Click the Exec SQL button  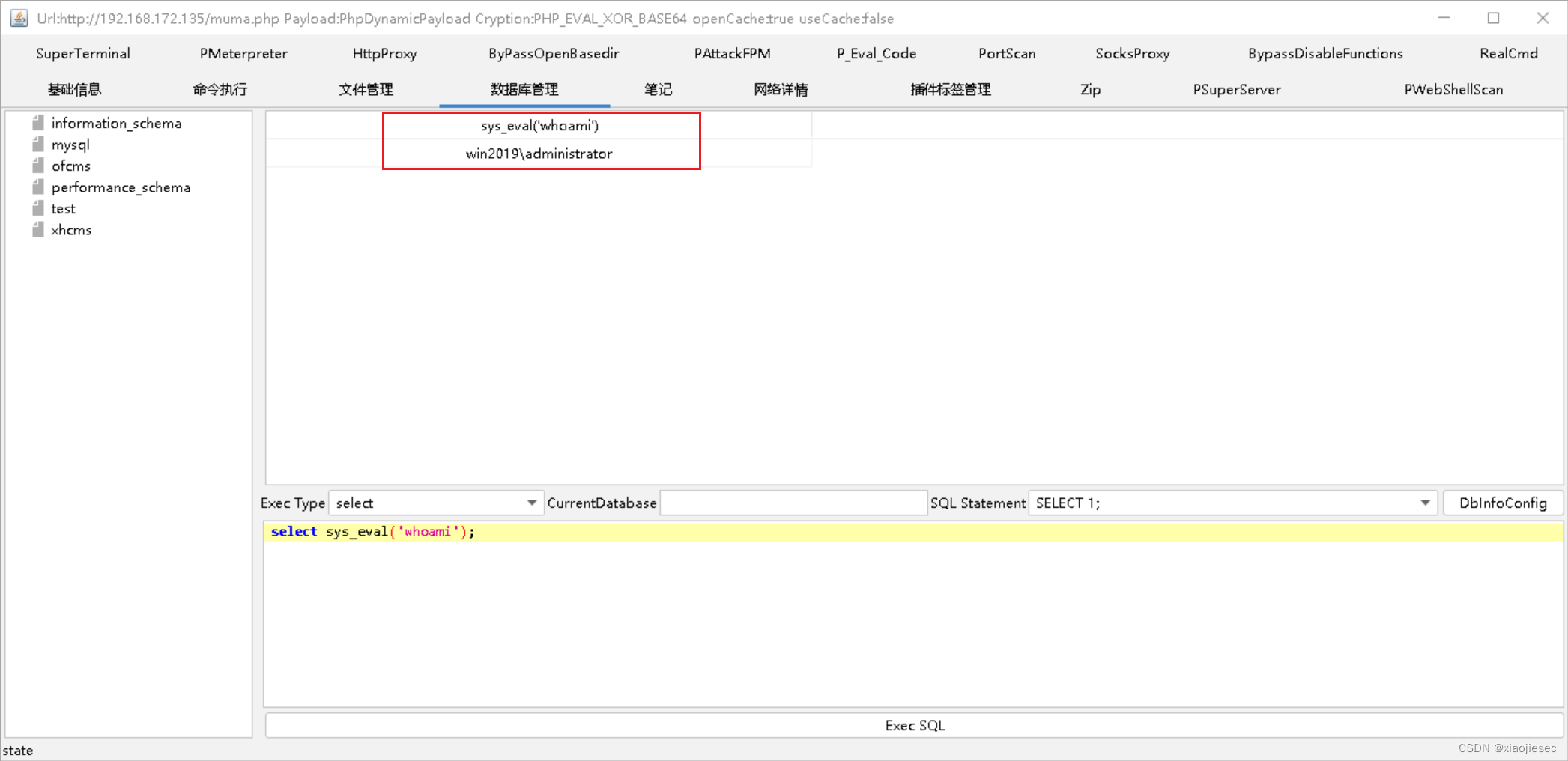pyautogui.click(x=914, y=724)
